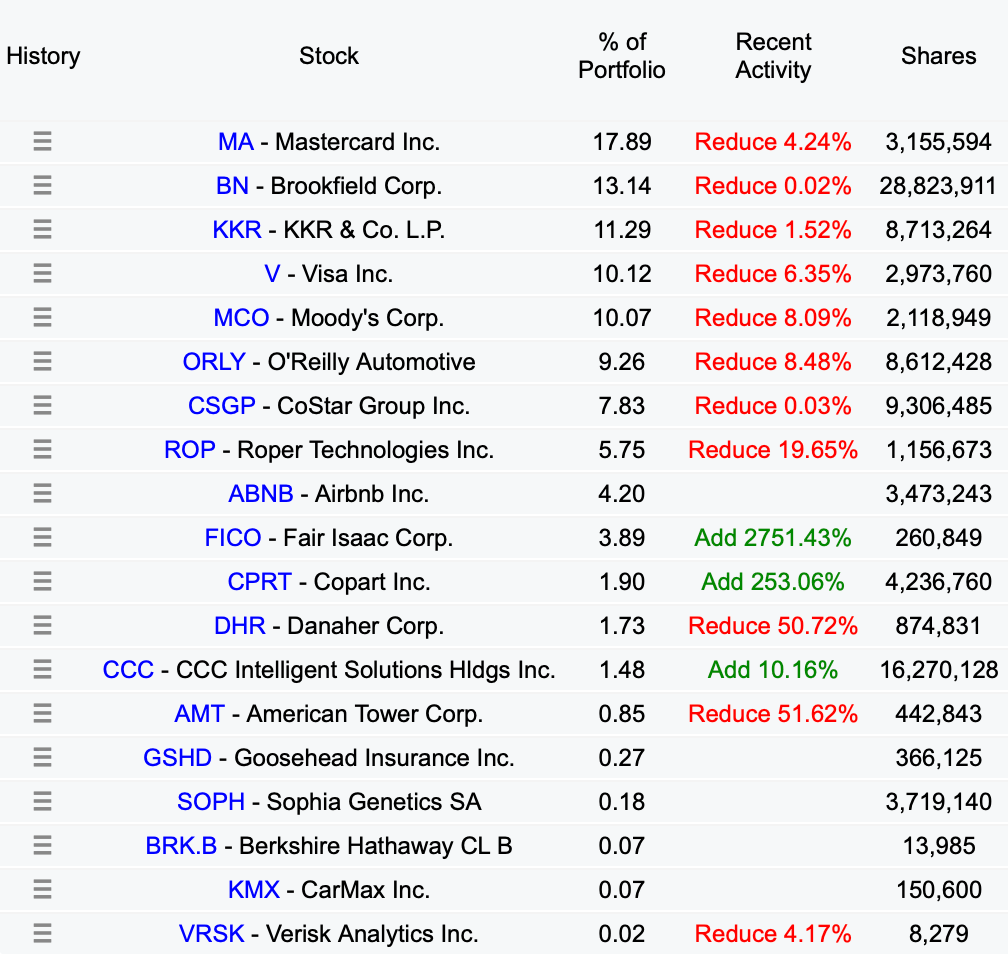Open history icon for Brookfield Corp. row
Image resolution: width=1008 pixels, height=954 pixels.
[42, 186]
